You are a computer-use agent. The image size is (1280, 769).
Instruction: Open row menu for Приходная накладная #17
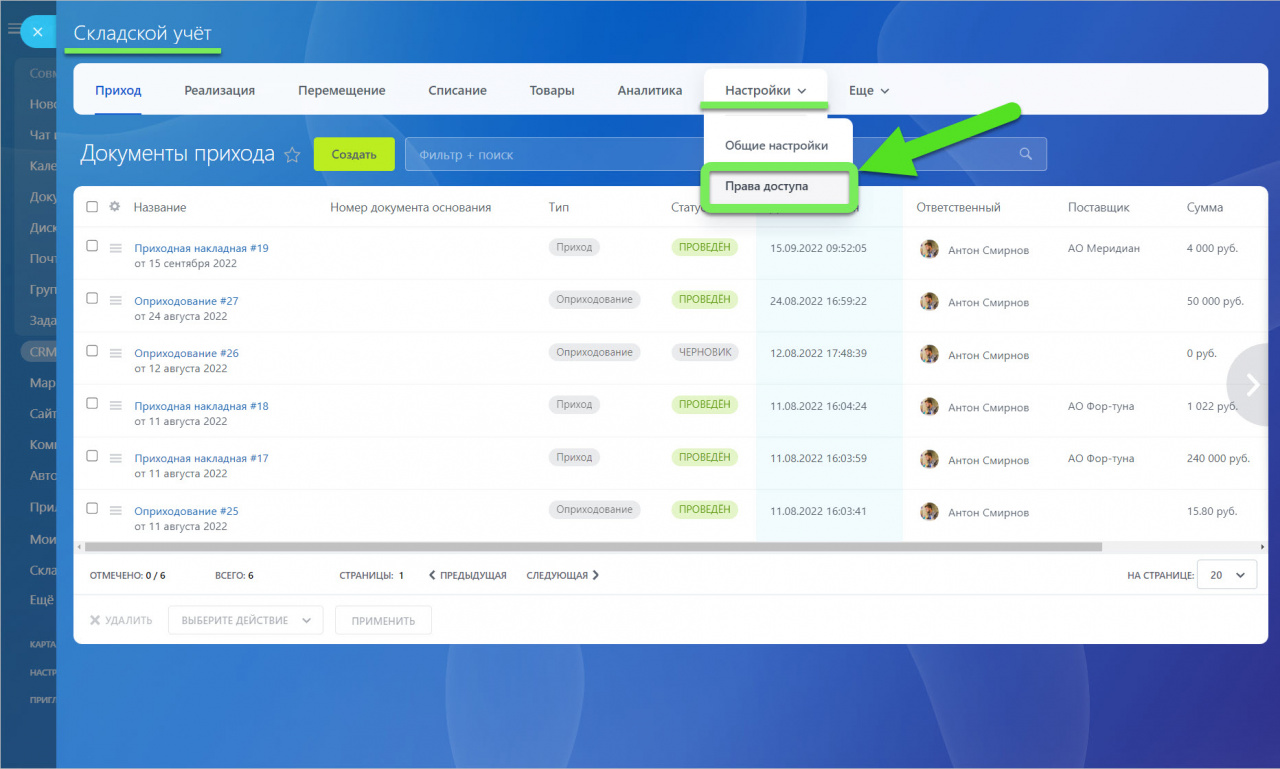click(116, 458)
